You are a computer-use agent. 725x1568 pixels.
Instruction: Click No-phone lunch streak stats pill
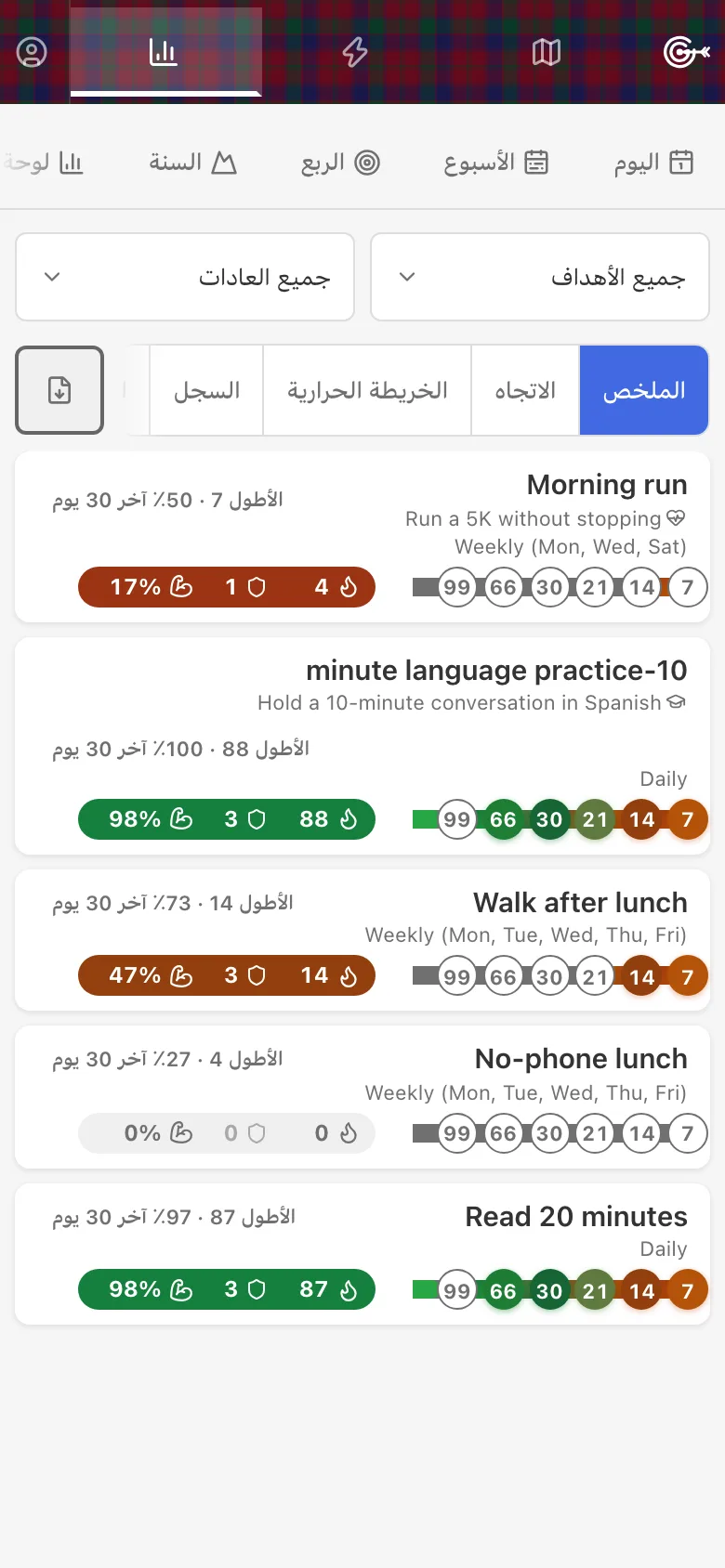(227, 1133)
